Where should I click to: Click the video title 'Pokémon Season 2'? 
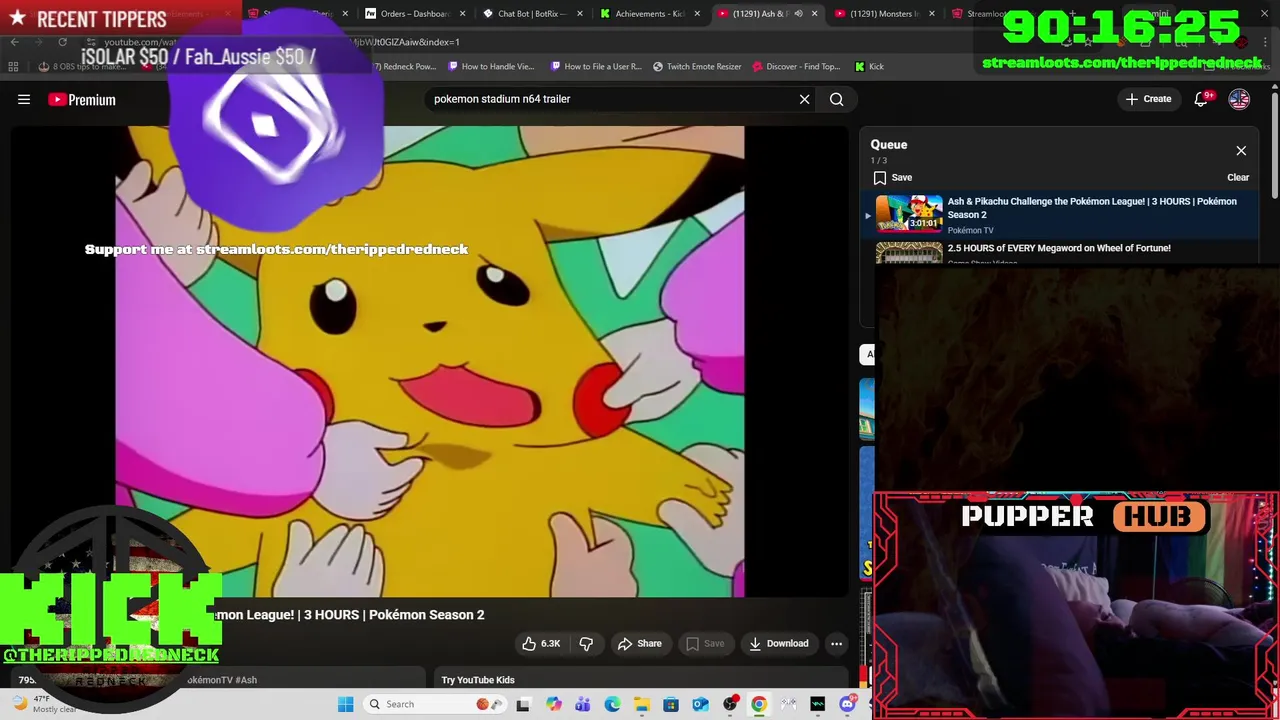[428, 615]
